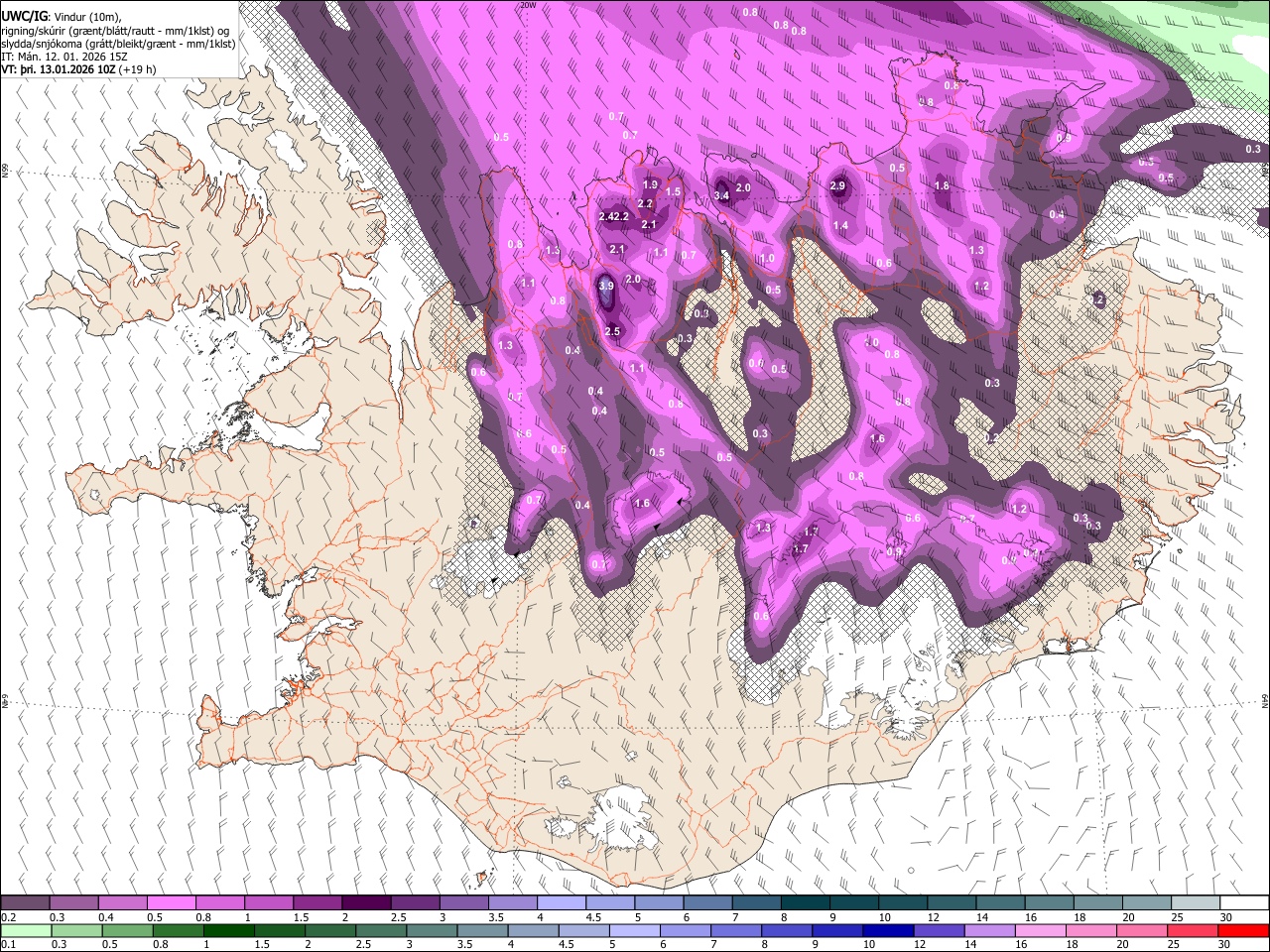
Task: Select the bright magenta 0.5–0.8 snow legend swatch
Action: pyautogui.click(x=171, y=903)
